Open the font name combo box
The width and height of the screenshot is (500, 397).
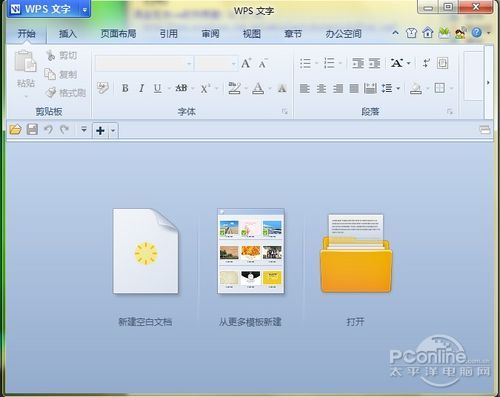(x=144, y=63)
